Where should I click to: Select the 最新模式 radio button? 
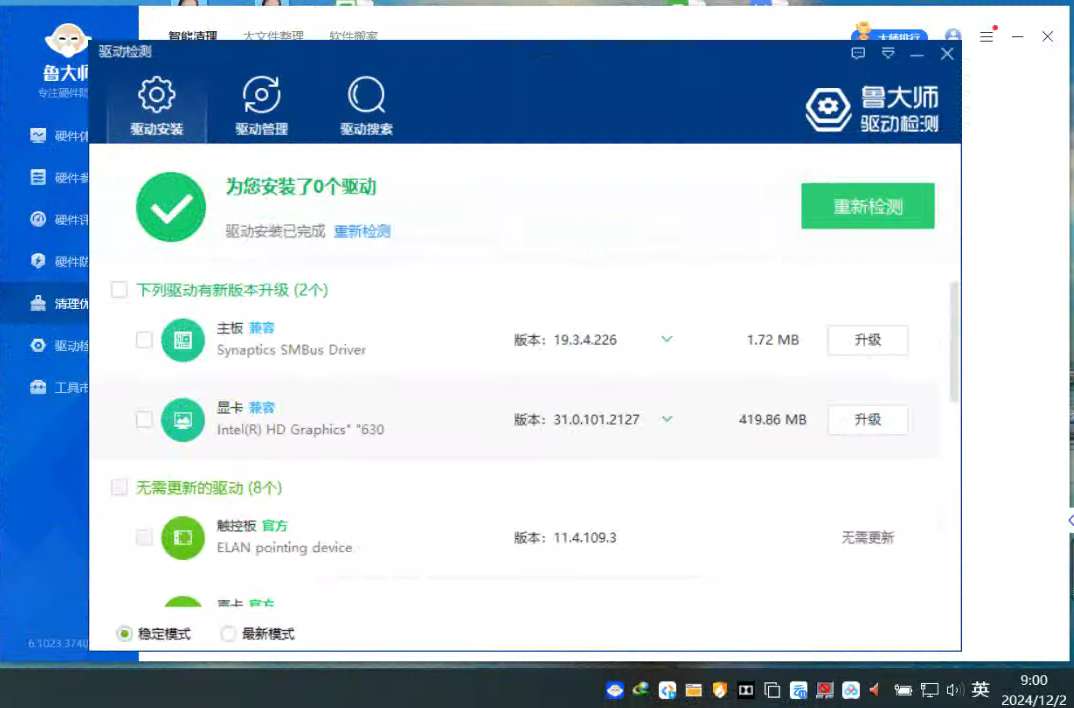coord(228,633)
